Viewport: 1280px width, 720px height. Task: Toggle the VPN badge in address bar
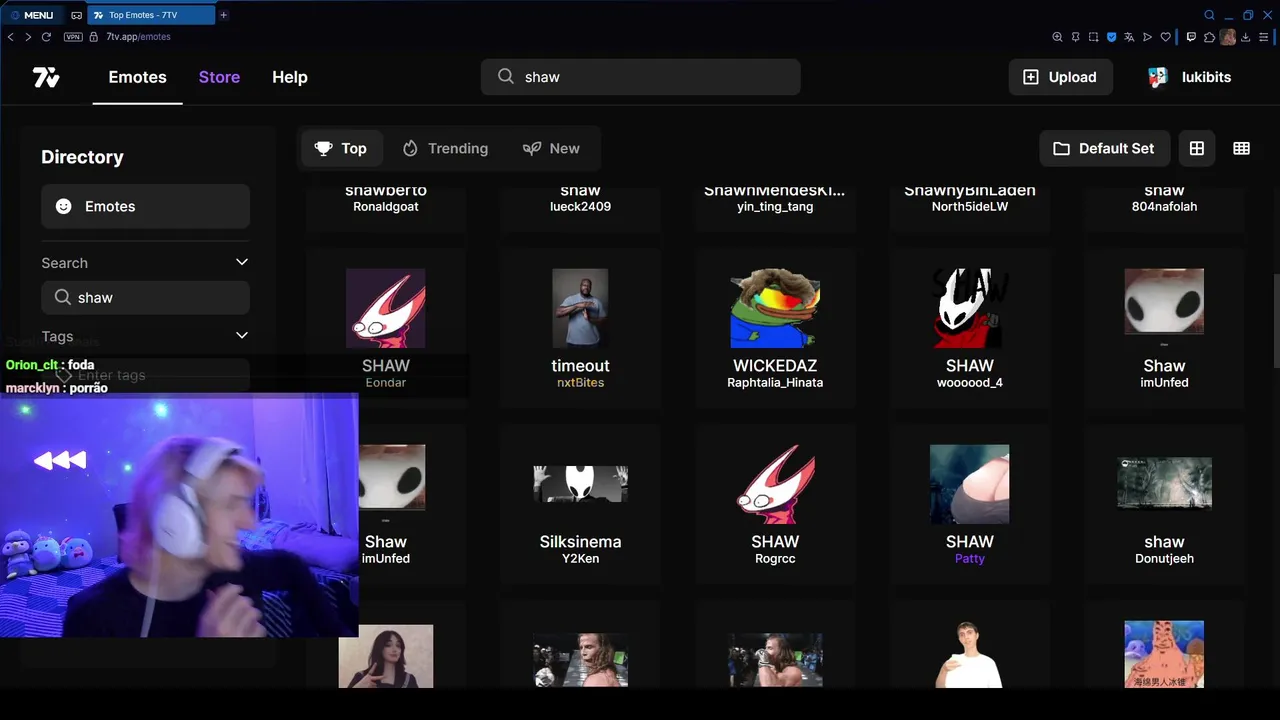(x=73, y=37)
